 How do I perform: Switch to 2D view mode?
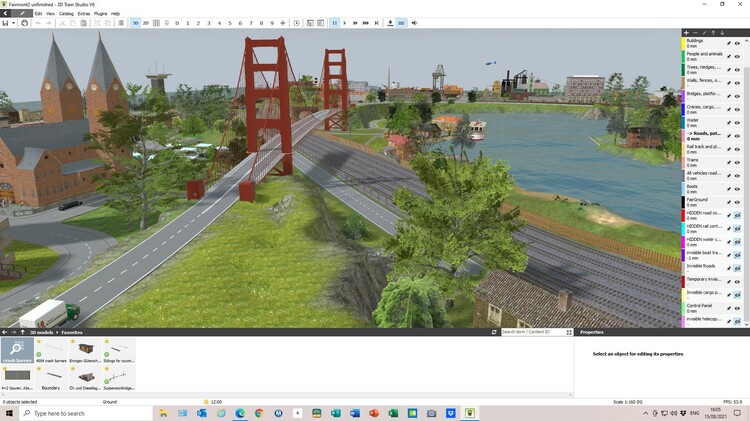click(x=146, y=23)
